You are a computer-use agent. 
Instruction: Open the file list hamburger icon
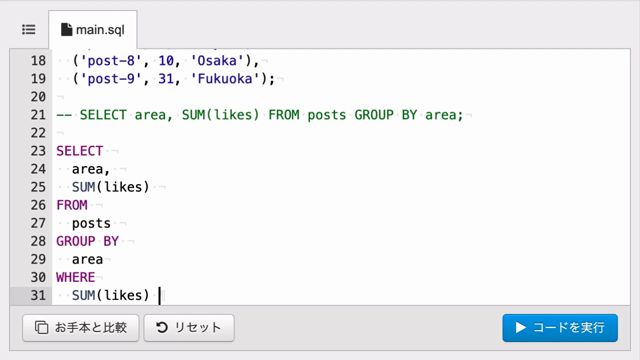tap(29, 29)
